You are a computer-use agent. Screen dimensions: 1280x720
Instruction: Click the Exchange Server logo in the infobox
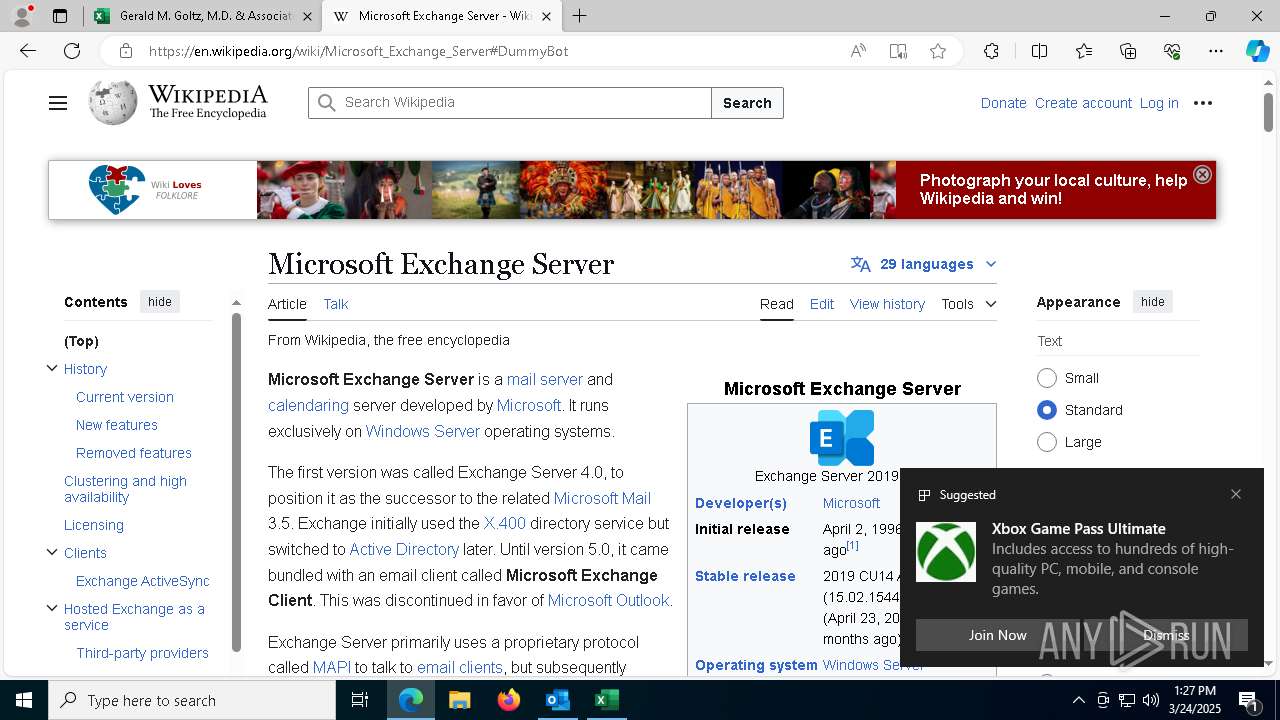pos(842,437)
